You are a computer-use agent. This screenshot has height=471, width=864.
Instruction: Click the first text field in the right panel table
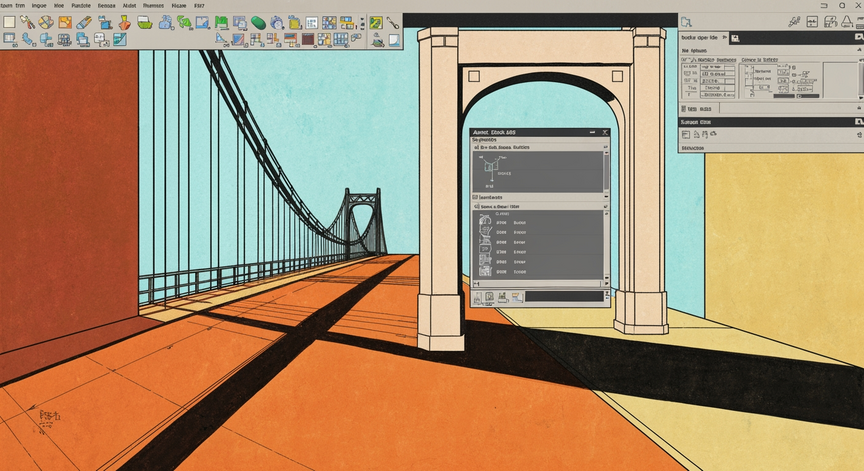point(717,67)
